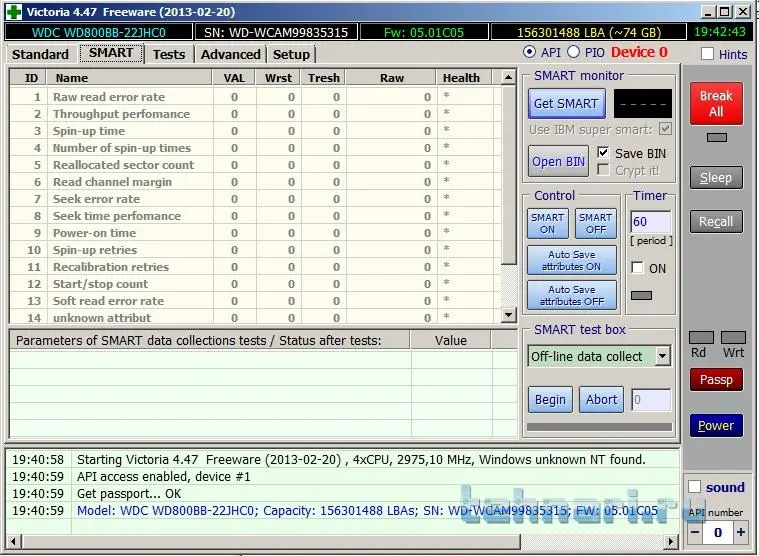
Task: Go to the Advanced tab
Action: point(230,54)
